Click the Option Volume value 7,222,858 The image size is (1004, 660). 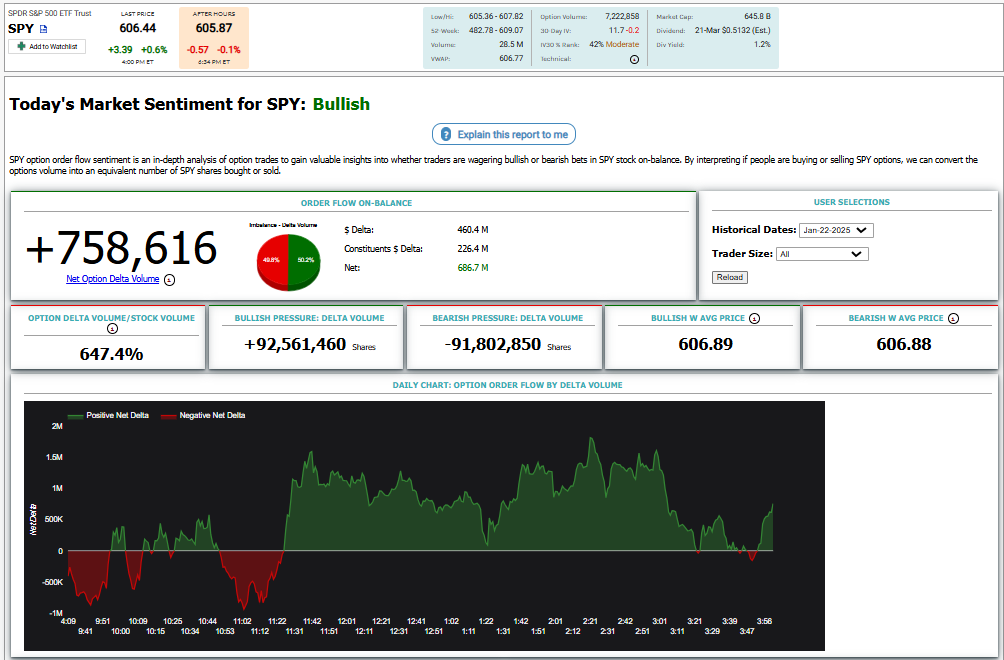point(622,17)
